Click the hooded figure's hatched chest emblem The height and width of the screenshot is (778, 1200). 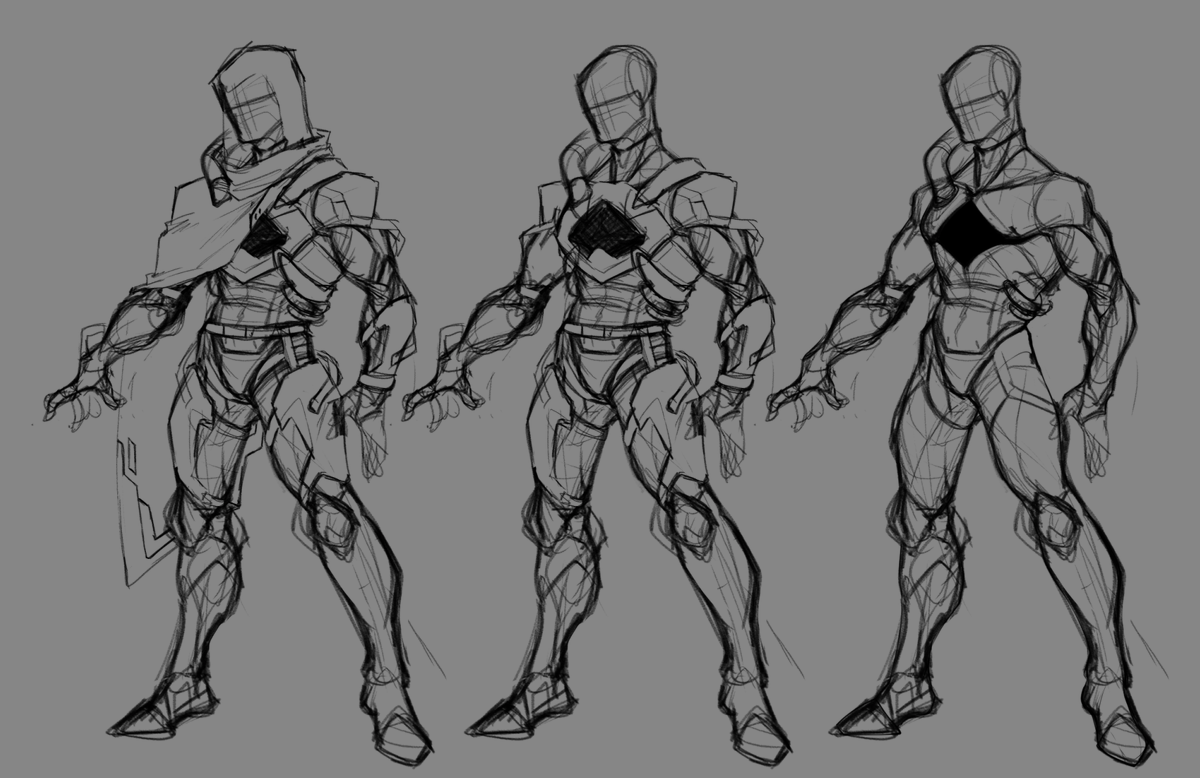(x=264, y=236)
